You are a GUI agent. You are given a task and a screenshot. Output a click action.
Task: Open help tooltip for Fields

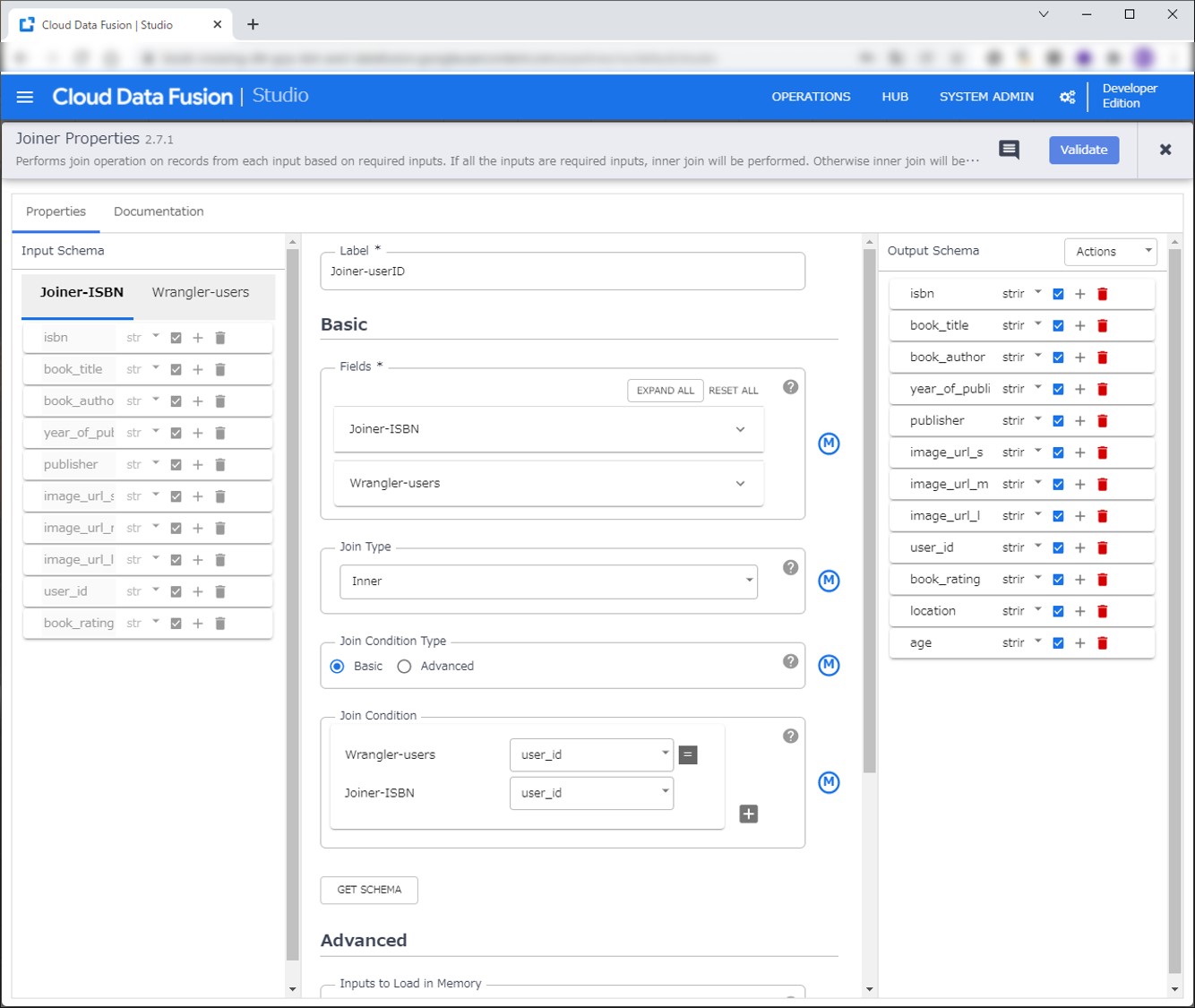(790, 387)
